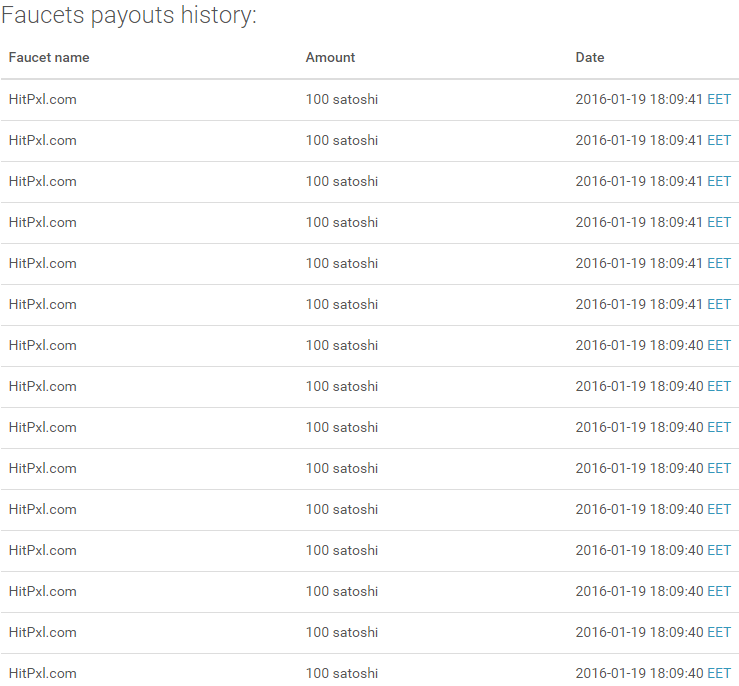The height and width of the screenshot is (686, 739).
Task: Click the Amount column header
Action: point(330,57)
